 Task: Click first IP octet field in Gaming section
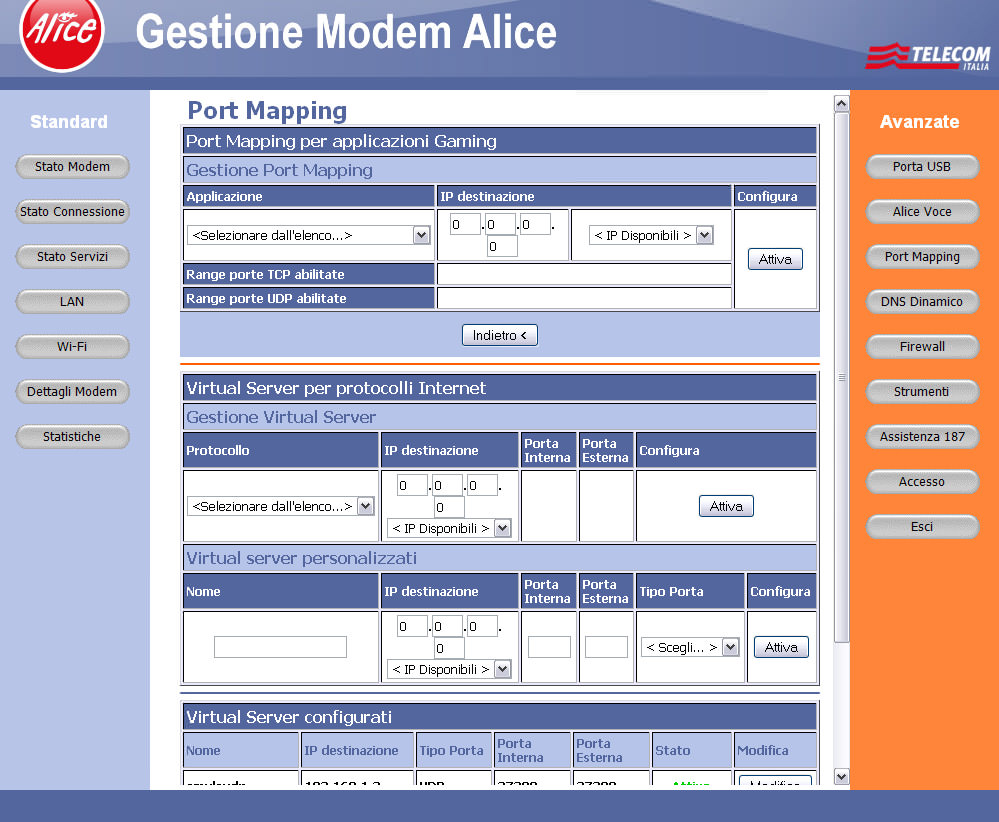coord(465,224)
